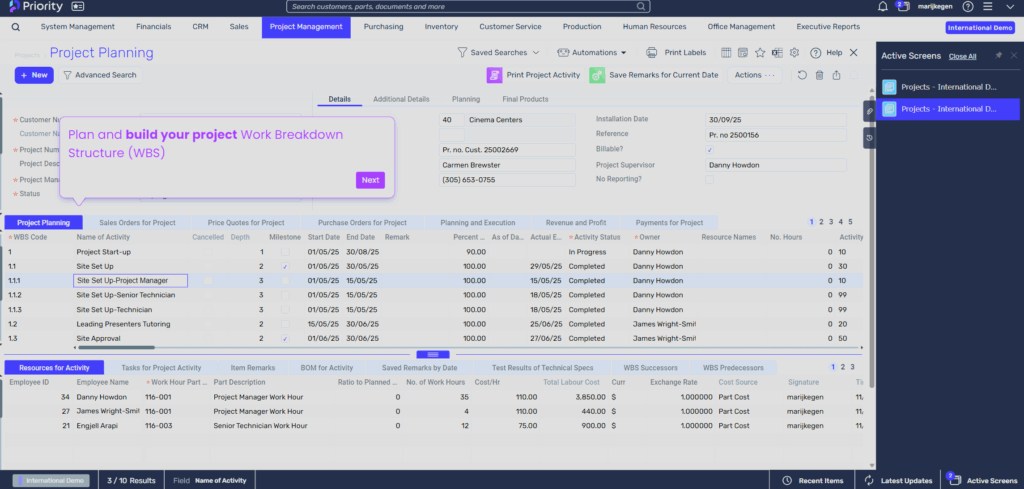Toggle the No Reporting? checkbox
The height and width of the screenshot is (489, 1024).
710,180
